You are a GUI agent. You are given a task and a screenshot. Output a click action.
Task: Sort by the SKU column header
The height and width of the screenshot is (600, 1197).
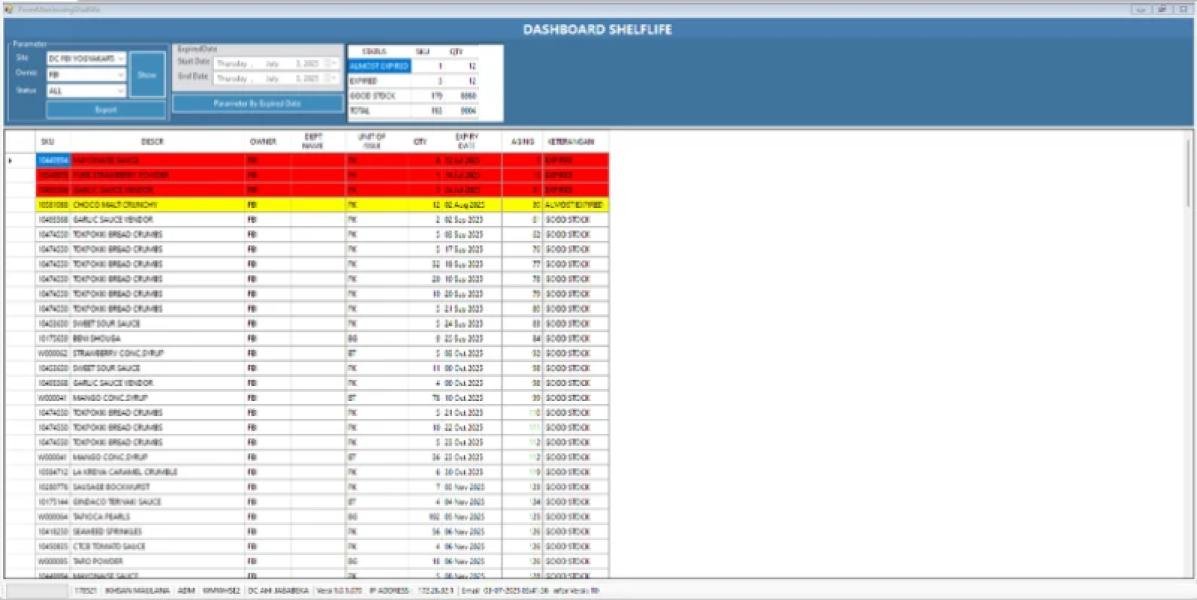coord(48,142)
